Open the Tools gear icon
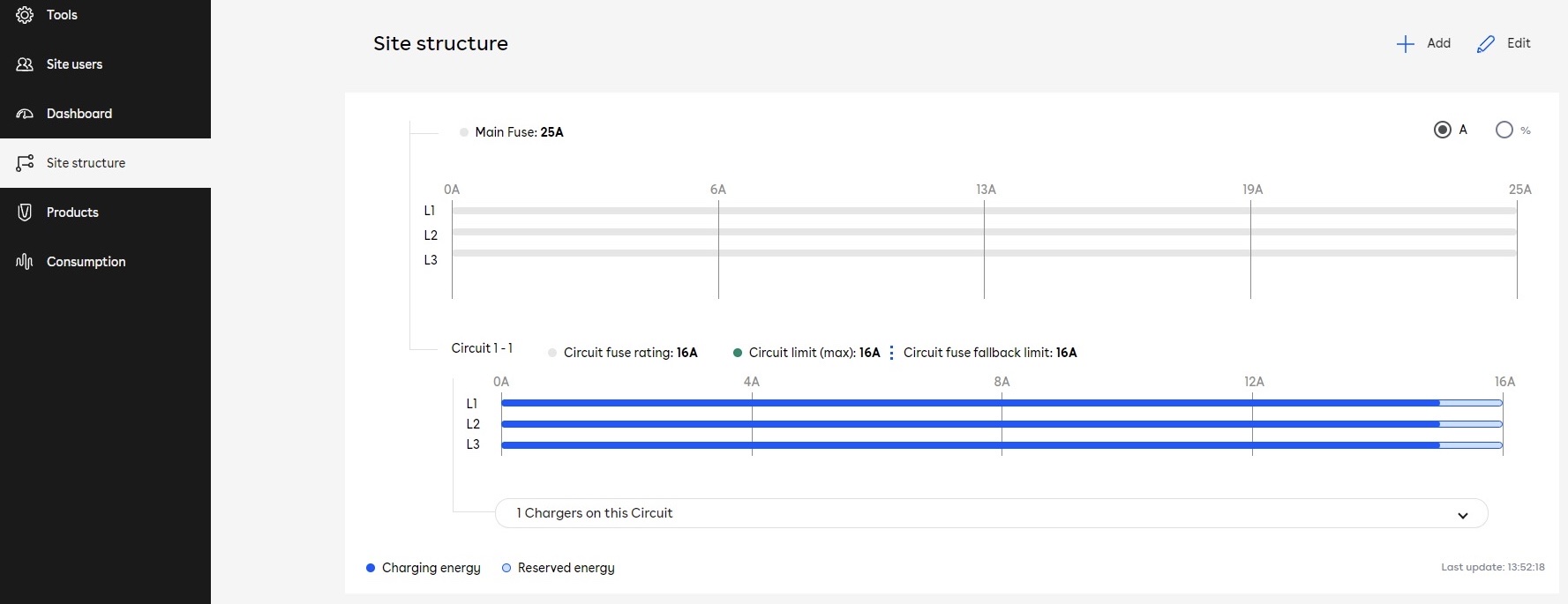The width and height of the screenshot is (1568, 604). (x=25, y=15)
